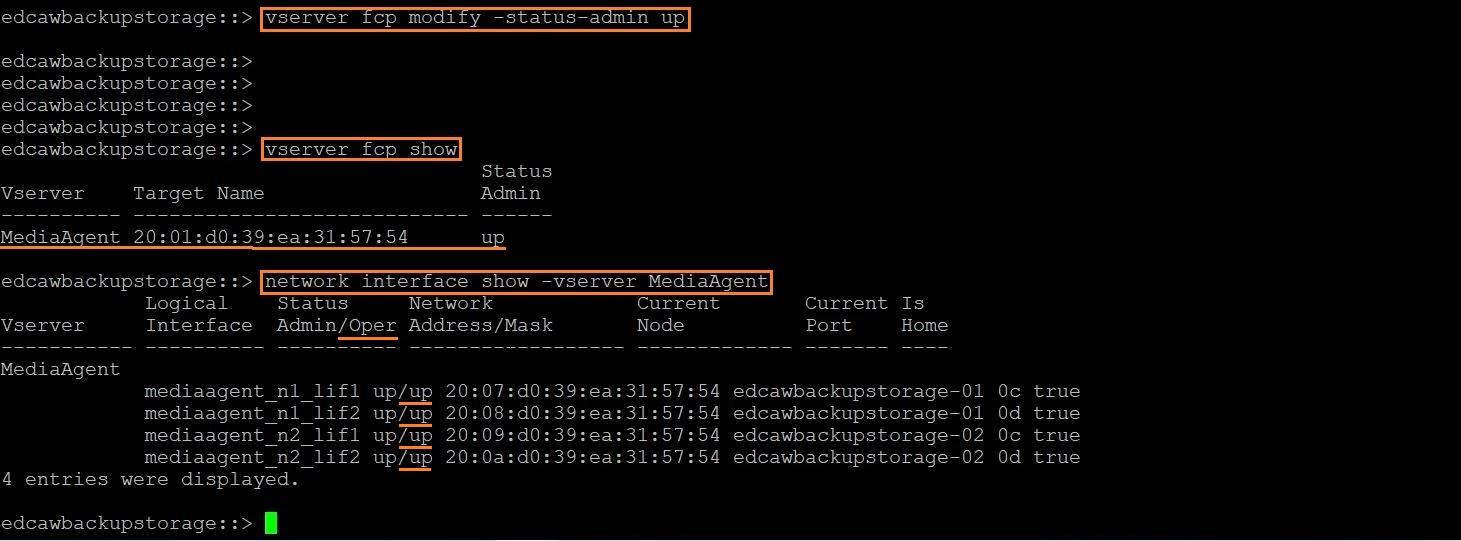1461x541 pixels.
Task: Click the '4 entries were displayed.' line
Action: [151, 480]
